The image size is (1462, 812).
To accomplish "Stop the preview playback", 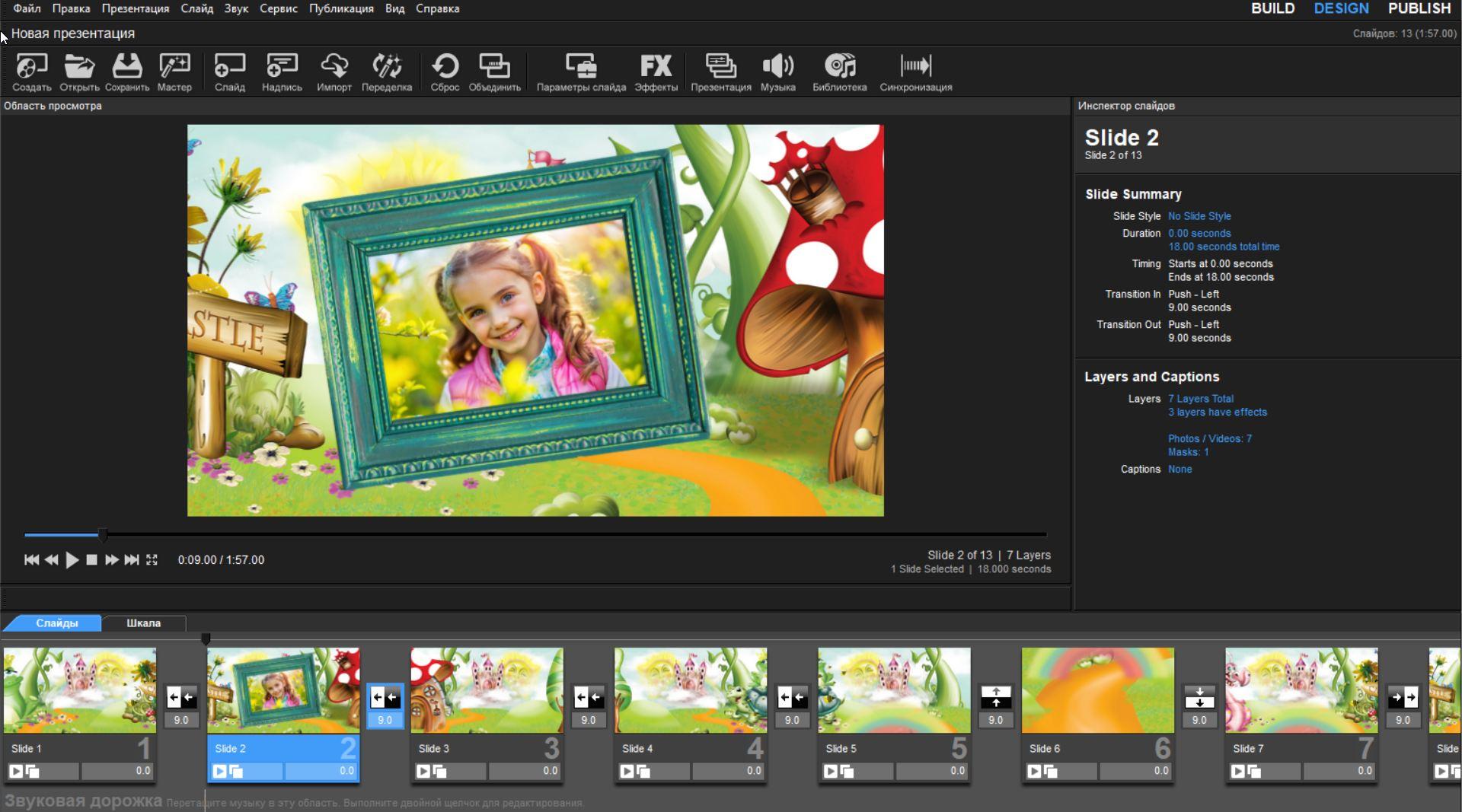I will point(91,560).
